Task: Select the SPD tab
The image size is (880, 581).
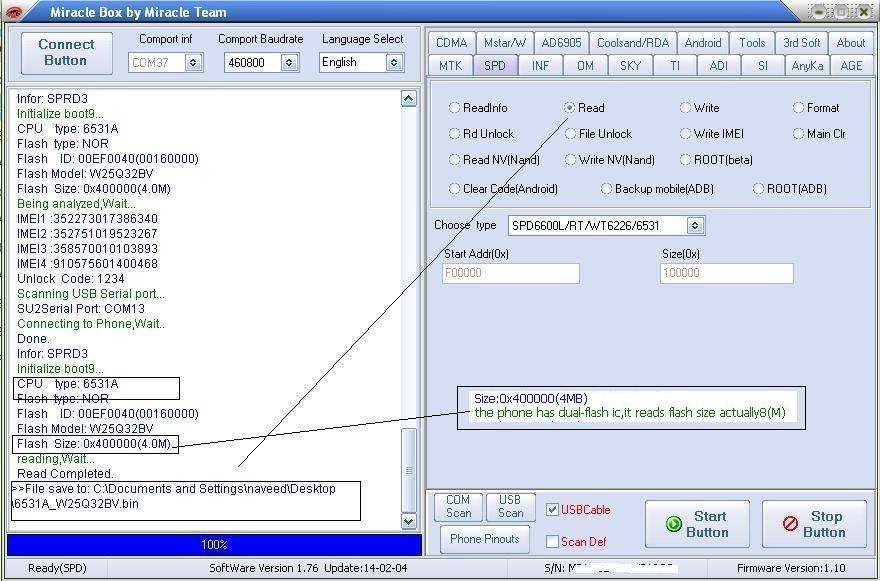Action: coord(494,66)
